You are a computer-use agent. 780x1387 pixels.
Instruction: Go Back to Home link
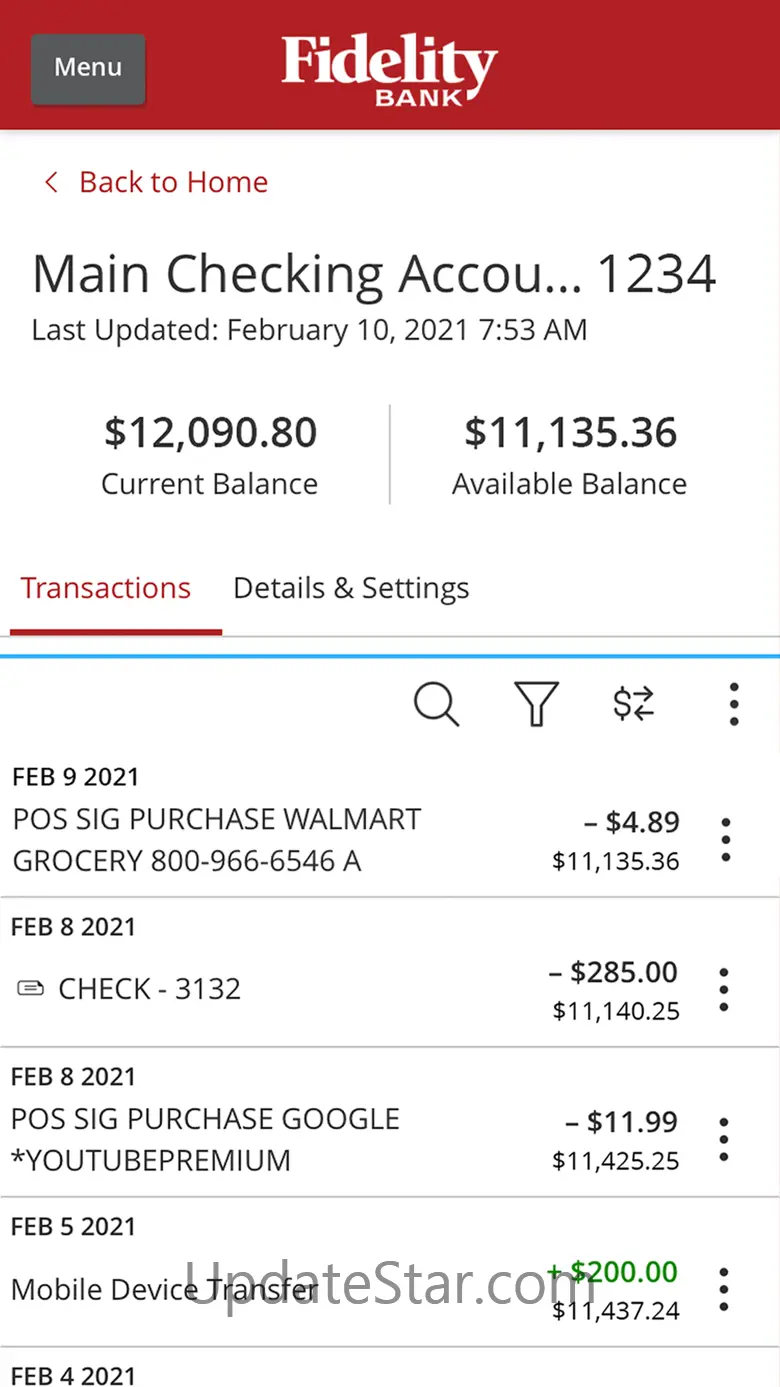coord(173,182)
